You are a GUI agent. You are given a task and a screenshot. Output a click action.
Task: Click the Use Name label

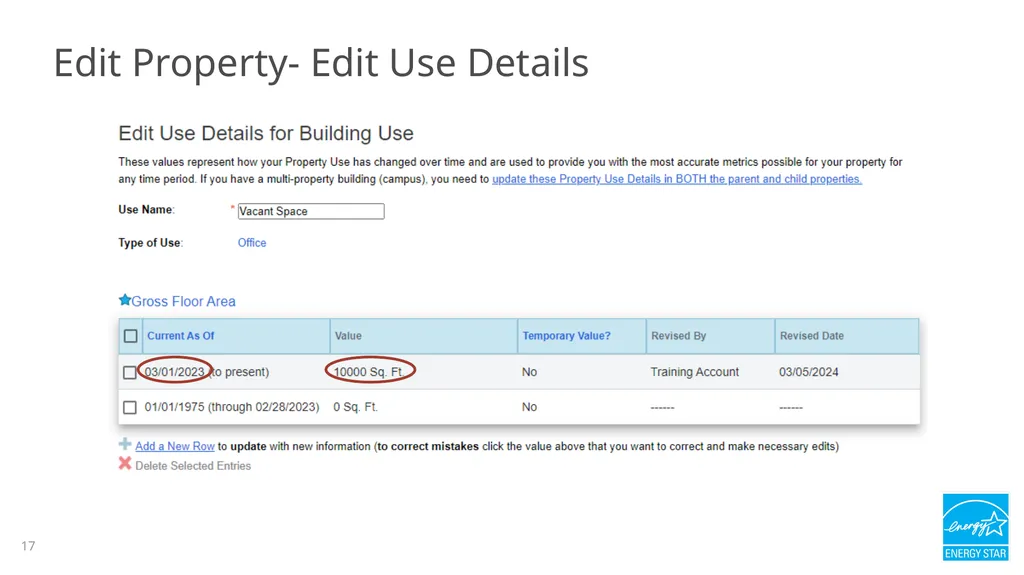pos(146,210)
